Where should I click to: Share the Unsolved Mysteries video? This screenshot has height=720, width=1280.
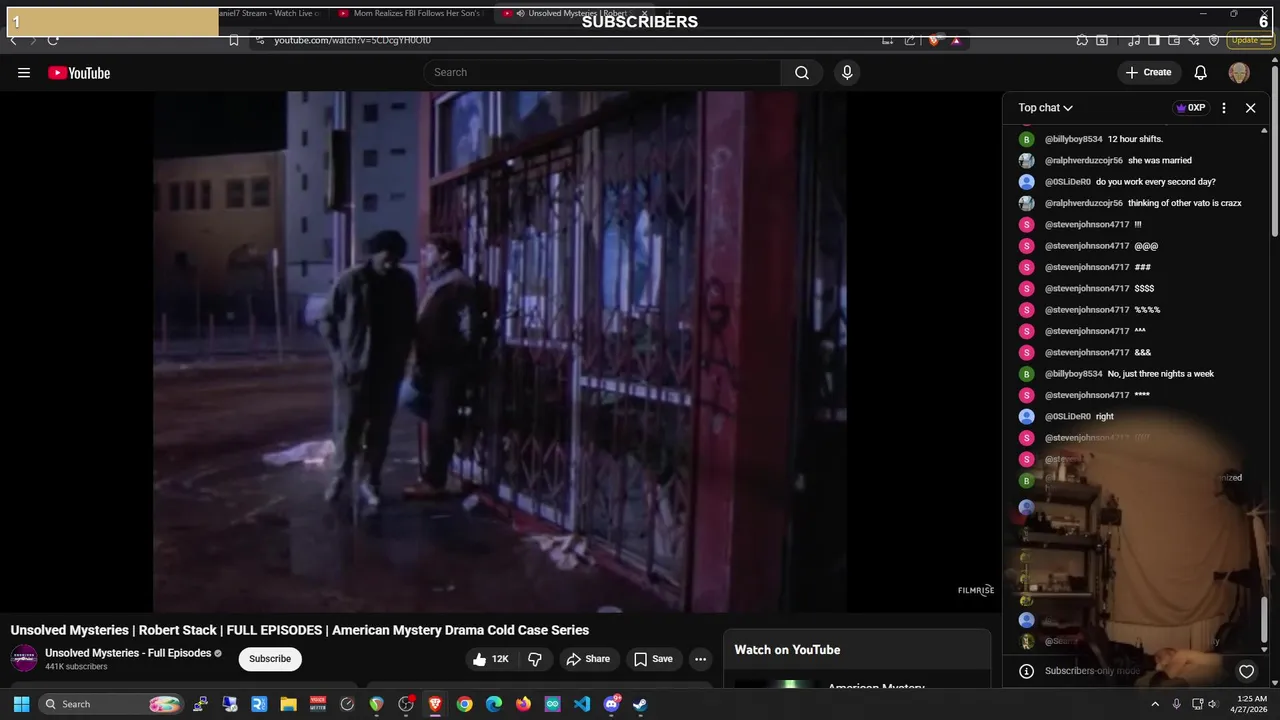(588, 659)
